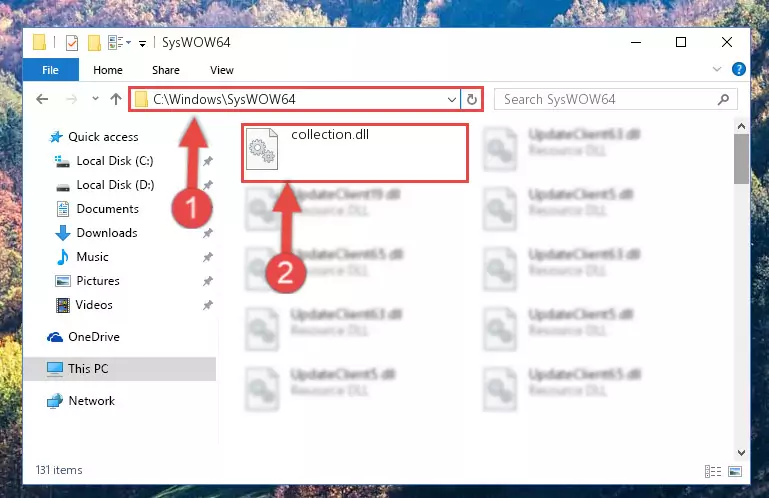Click the scrollbar up arrow

742,127
